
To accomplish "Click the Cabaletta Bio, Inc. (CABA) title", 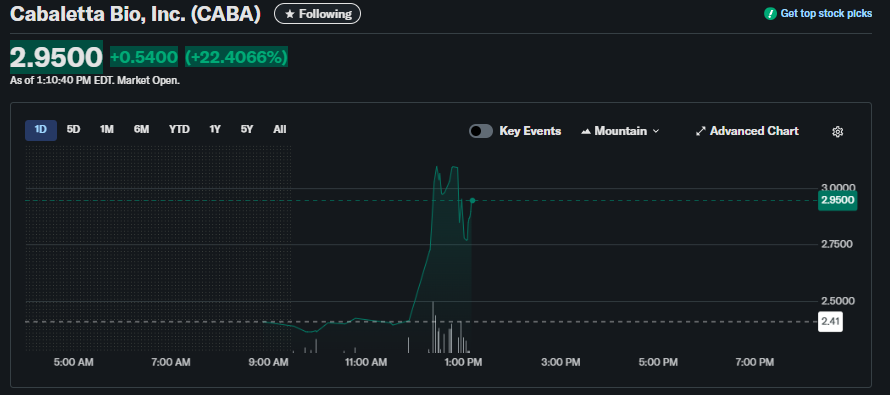I will pos(135,14).
